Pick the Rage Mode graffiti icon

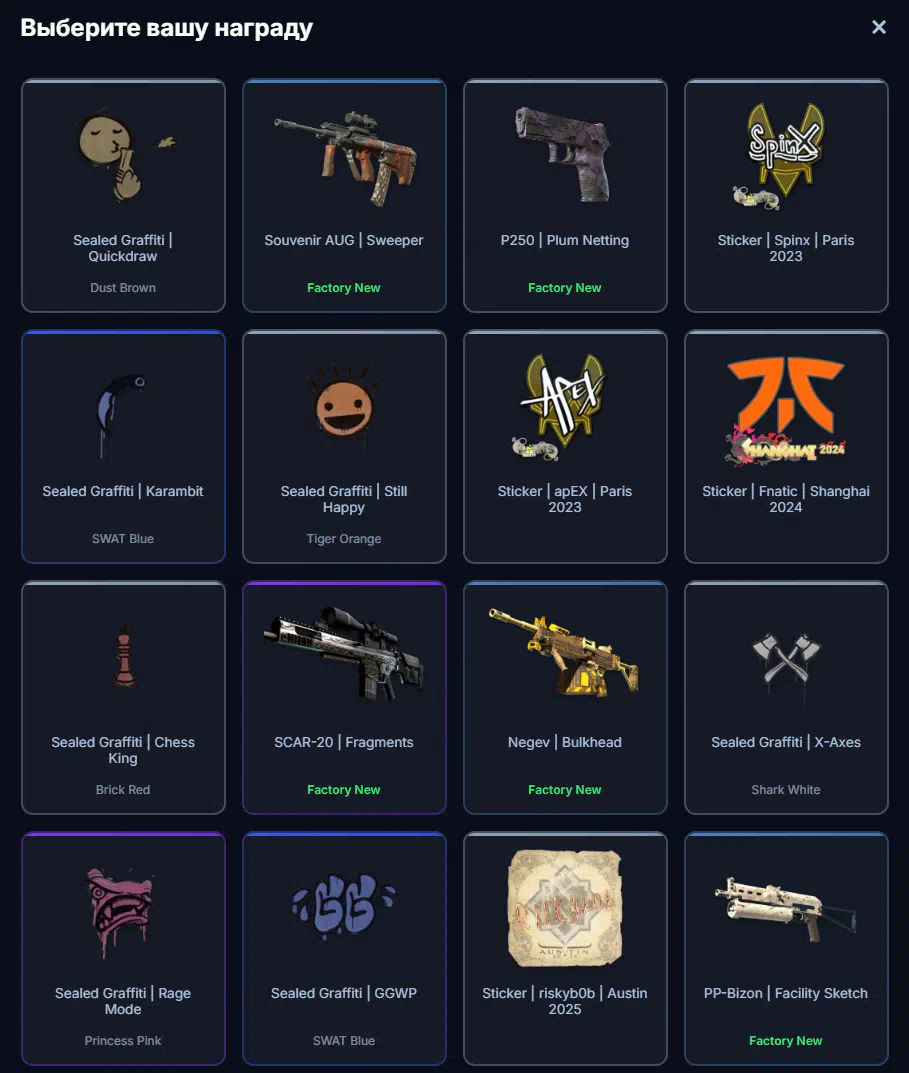tap(120, 912)
